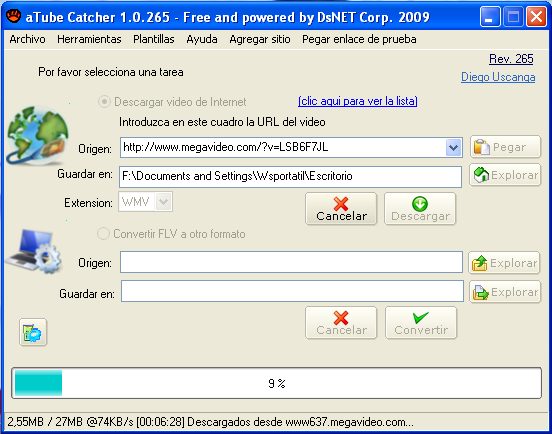
Task: Expand the Origen URL dropdown arrow
Action: pos(454,147)
